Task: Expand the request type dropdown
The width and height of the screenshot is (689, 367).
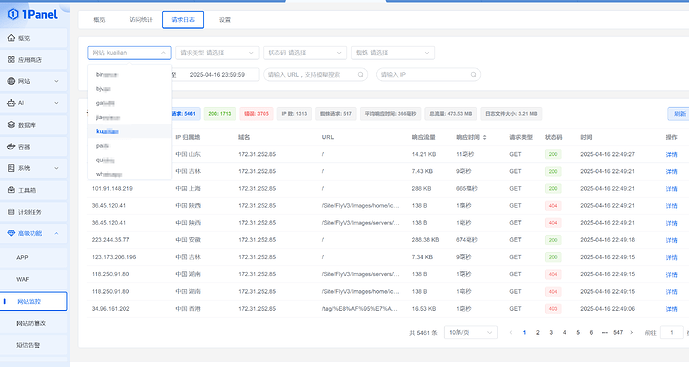Action: [217, 53]
